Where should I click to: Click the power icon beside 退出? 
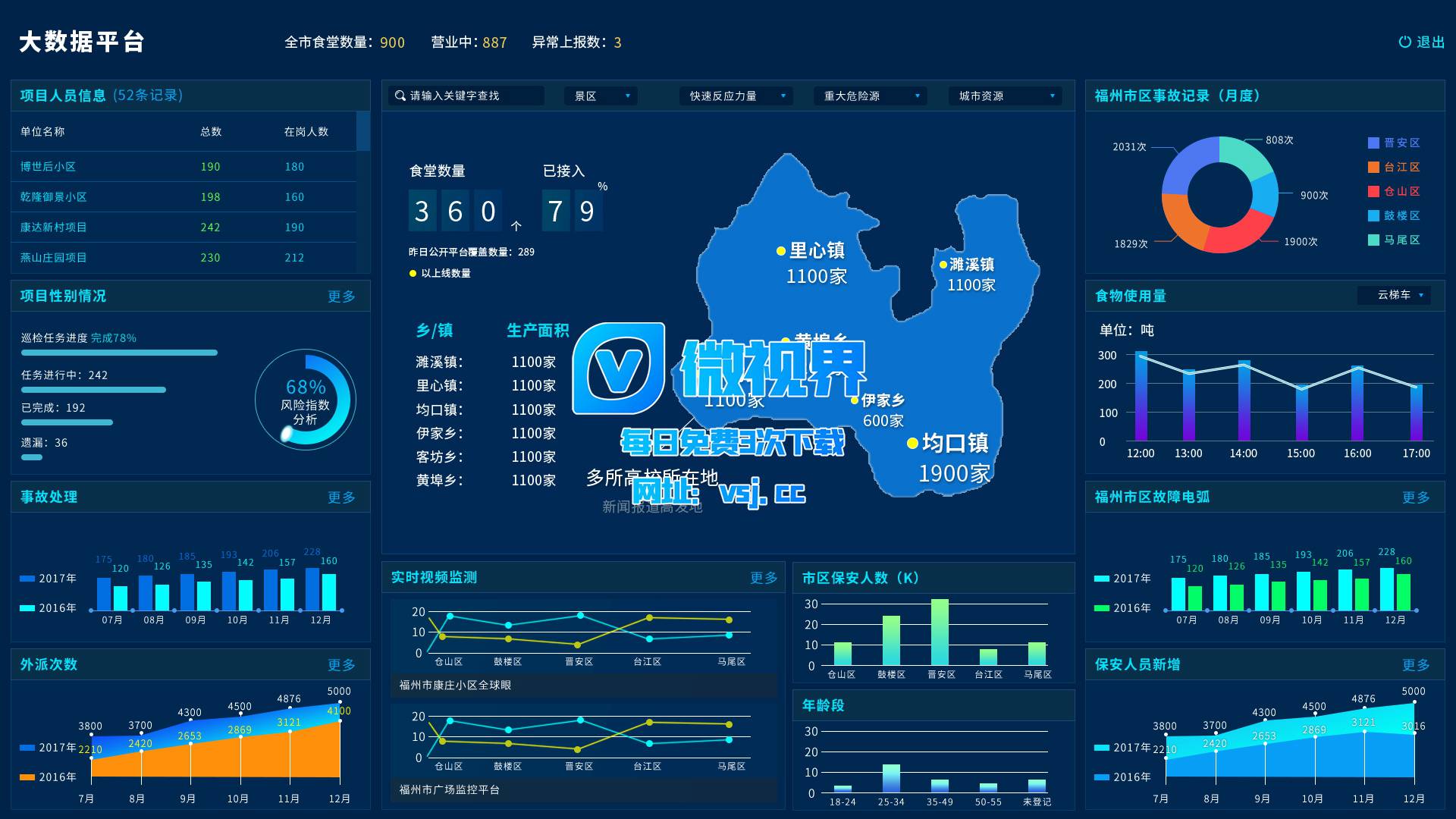point(1404,42)
